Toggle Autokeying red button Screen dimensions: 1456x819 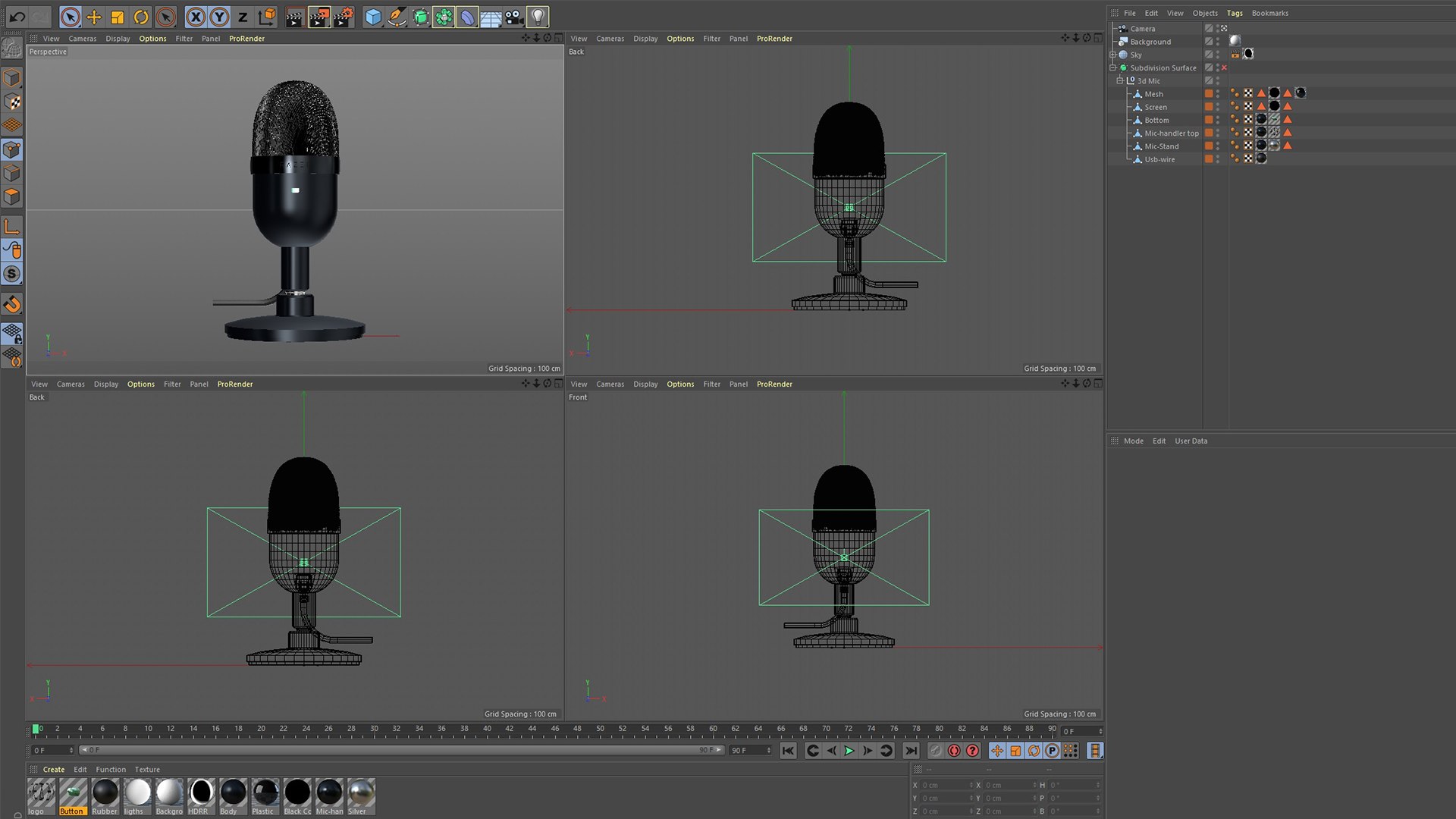click(x=954, y=751)
